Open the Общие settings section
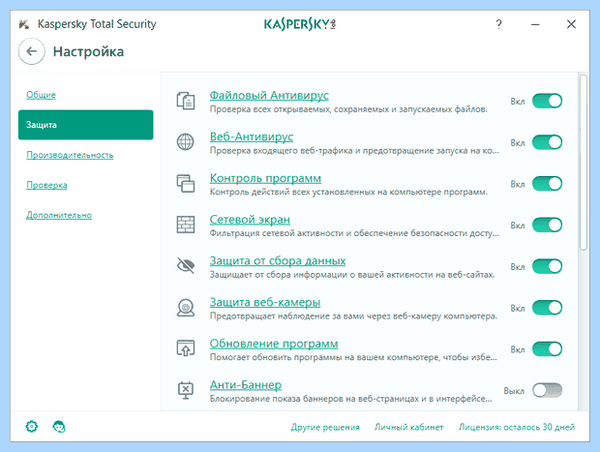 [x=41, y=95]
